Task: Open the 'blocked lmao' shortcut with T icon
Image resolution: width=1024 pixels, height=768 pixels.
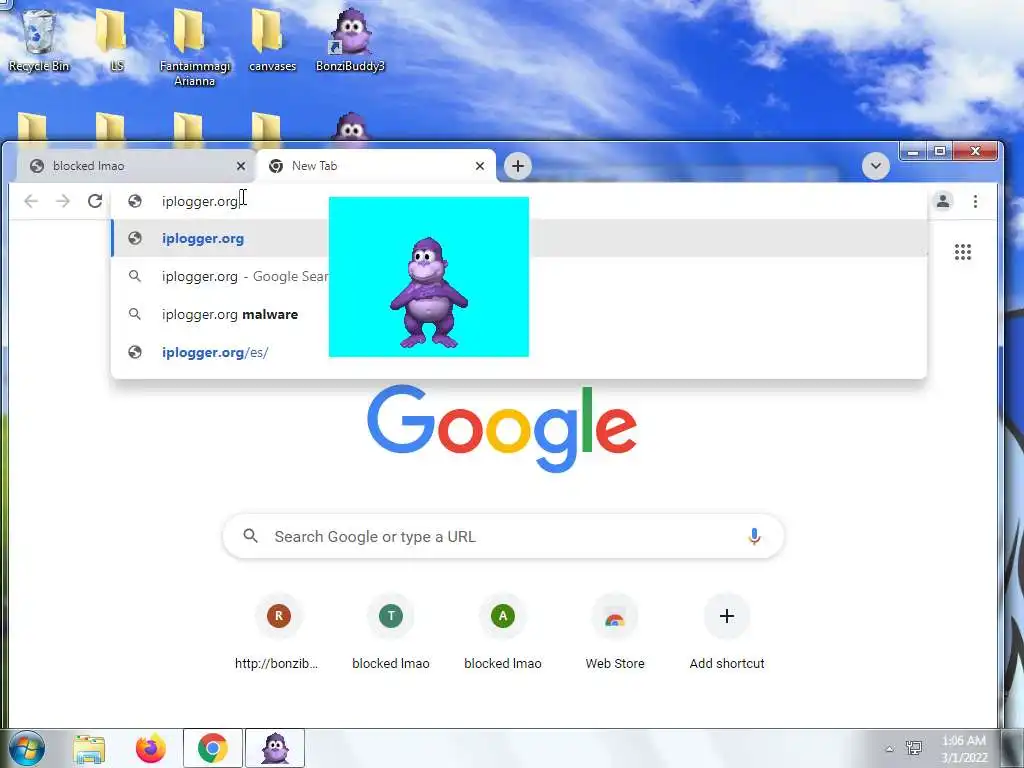Action: [391, 632]
